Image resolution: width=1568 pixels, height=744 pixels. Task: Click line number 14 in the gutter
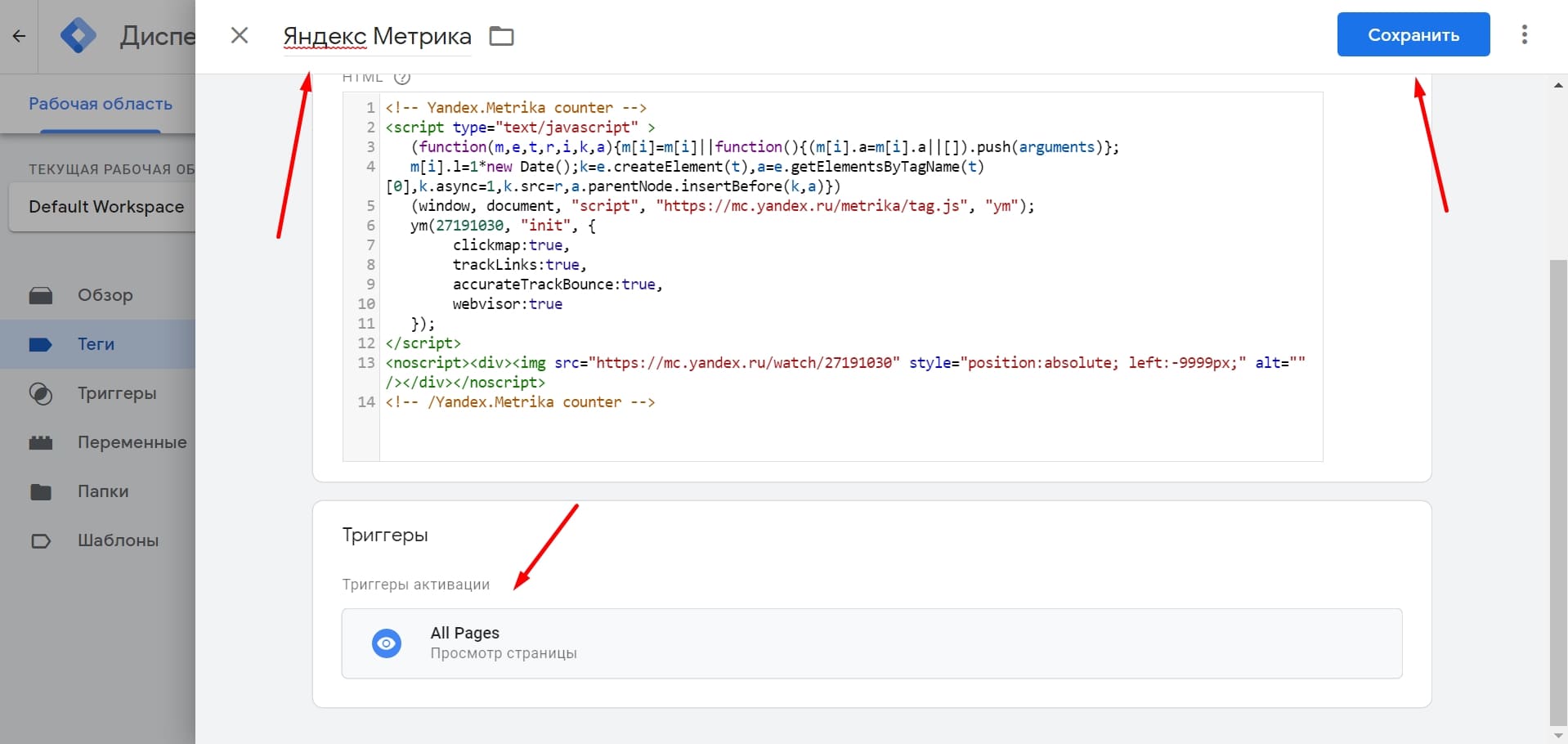(x=366, y=402)
